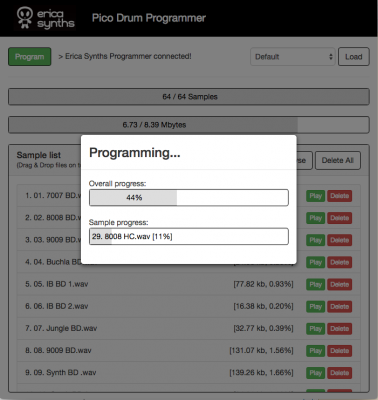Play sample 08. 9009 BD.wav
Viewport: 378px width, 400px height.
[x=315, y=351]
